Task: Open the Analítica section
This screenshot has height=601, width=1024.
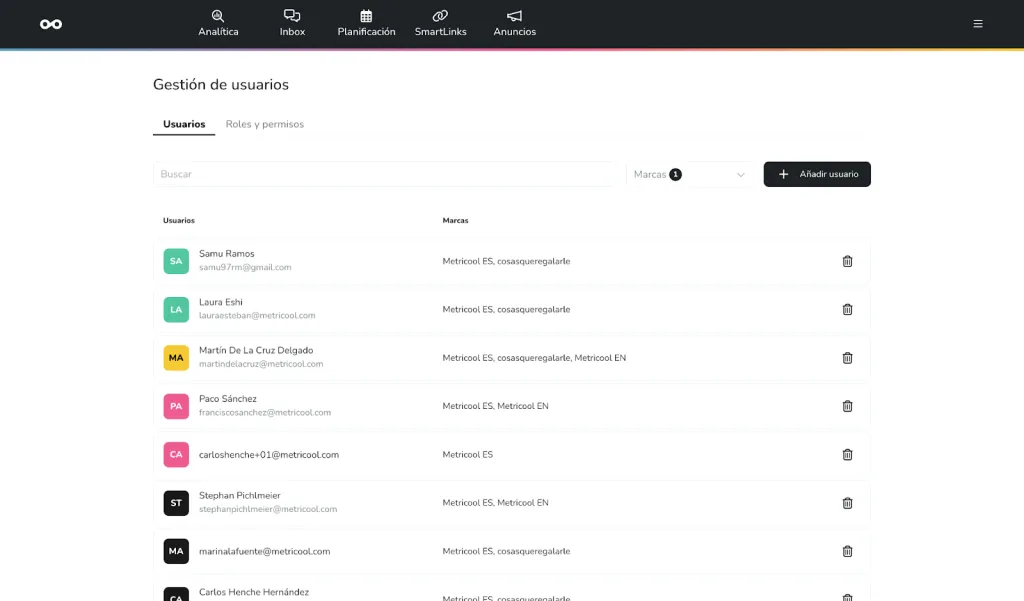Action: [x=218, y=24]
